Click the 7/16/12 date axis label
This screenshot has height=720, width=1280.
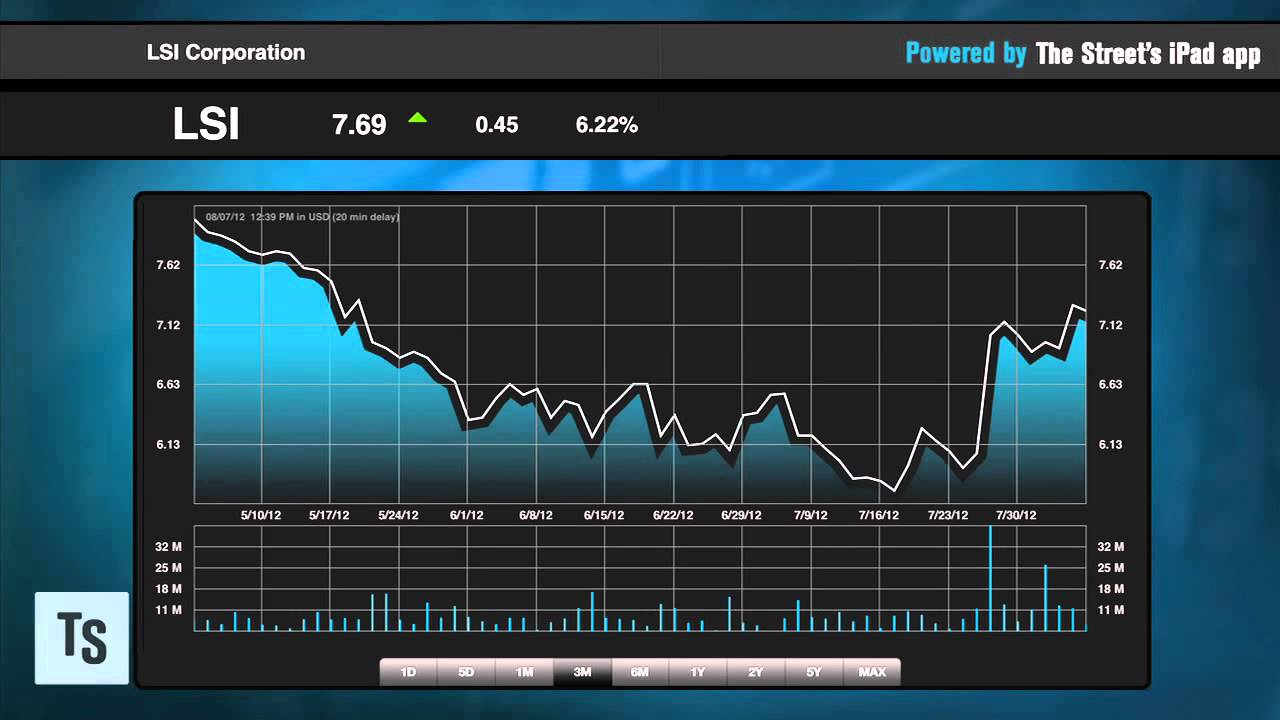tap(878, 516)
